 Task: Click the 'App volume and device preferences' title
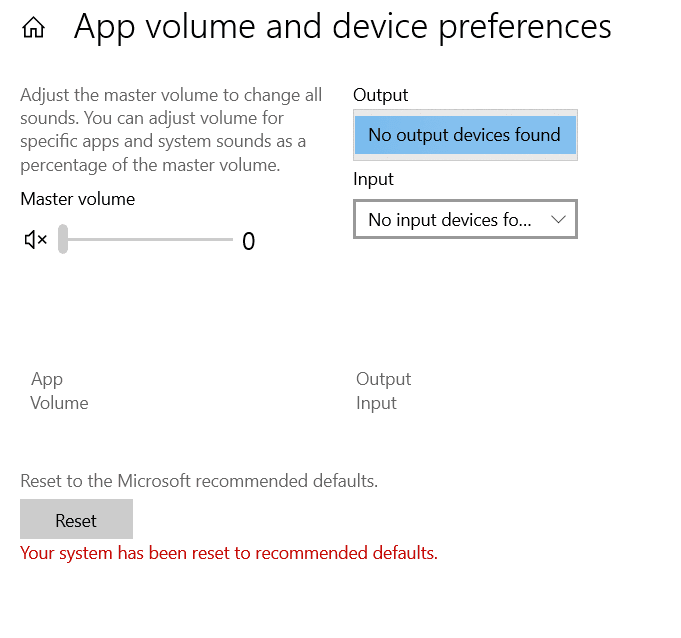(x=342, y=26)
